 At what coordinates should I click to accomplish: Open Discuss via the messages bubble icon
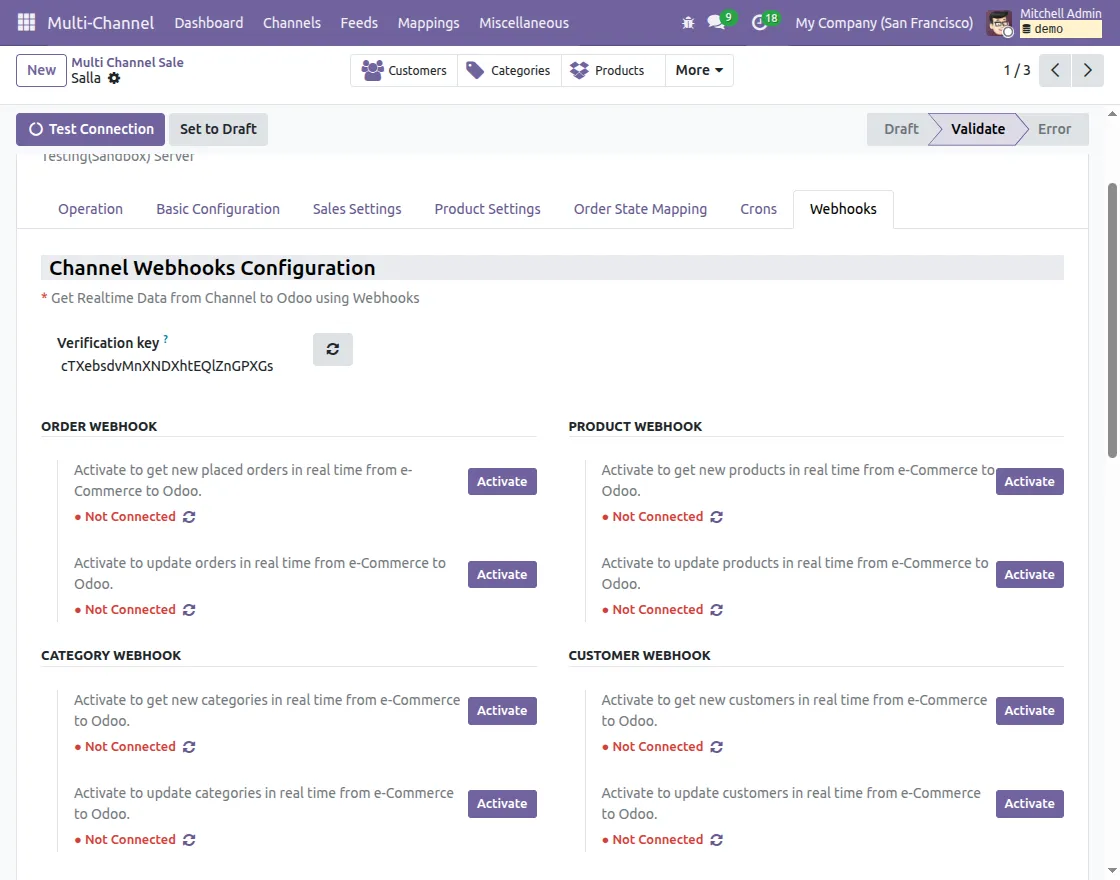722,22
